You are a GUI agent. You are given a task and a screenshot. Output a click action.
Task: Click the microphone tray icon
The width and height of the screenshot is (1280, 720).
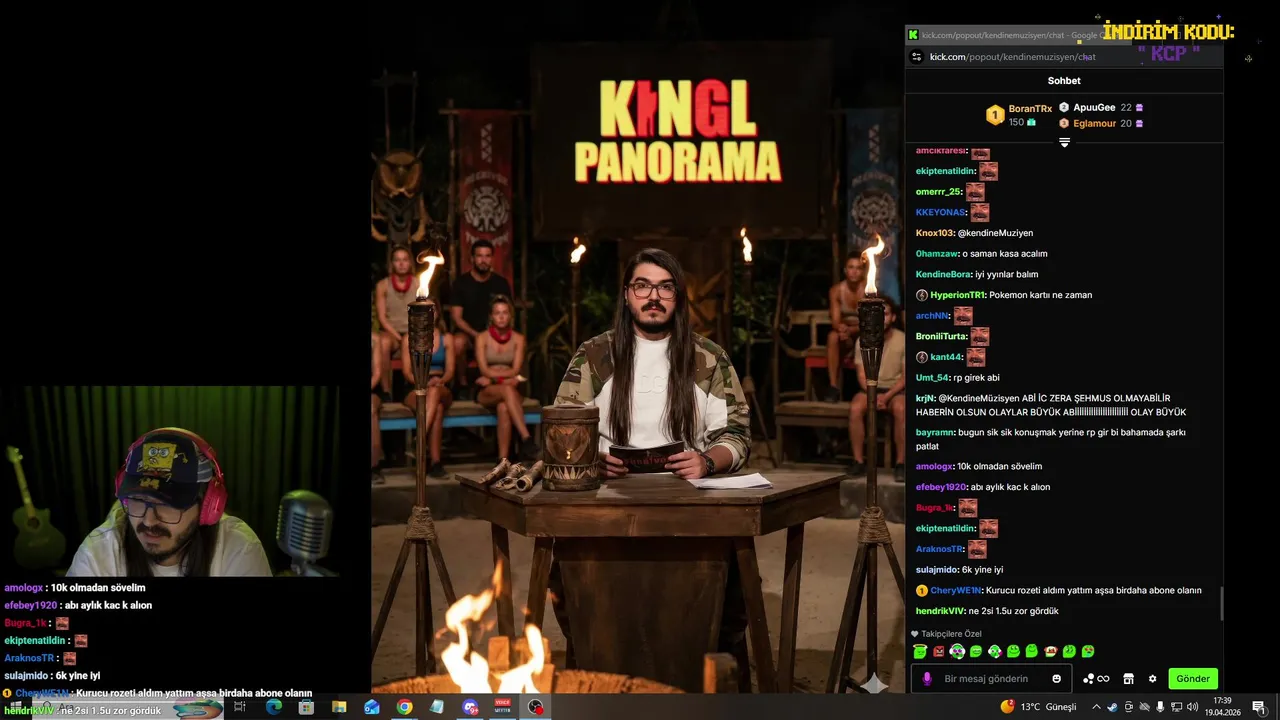tap(1160, 707)
